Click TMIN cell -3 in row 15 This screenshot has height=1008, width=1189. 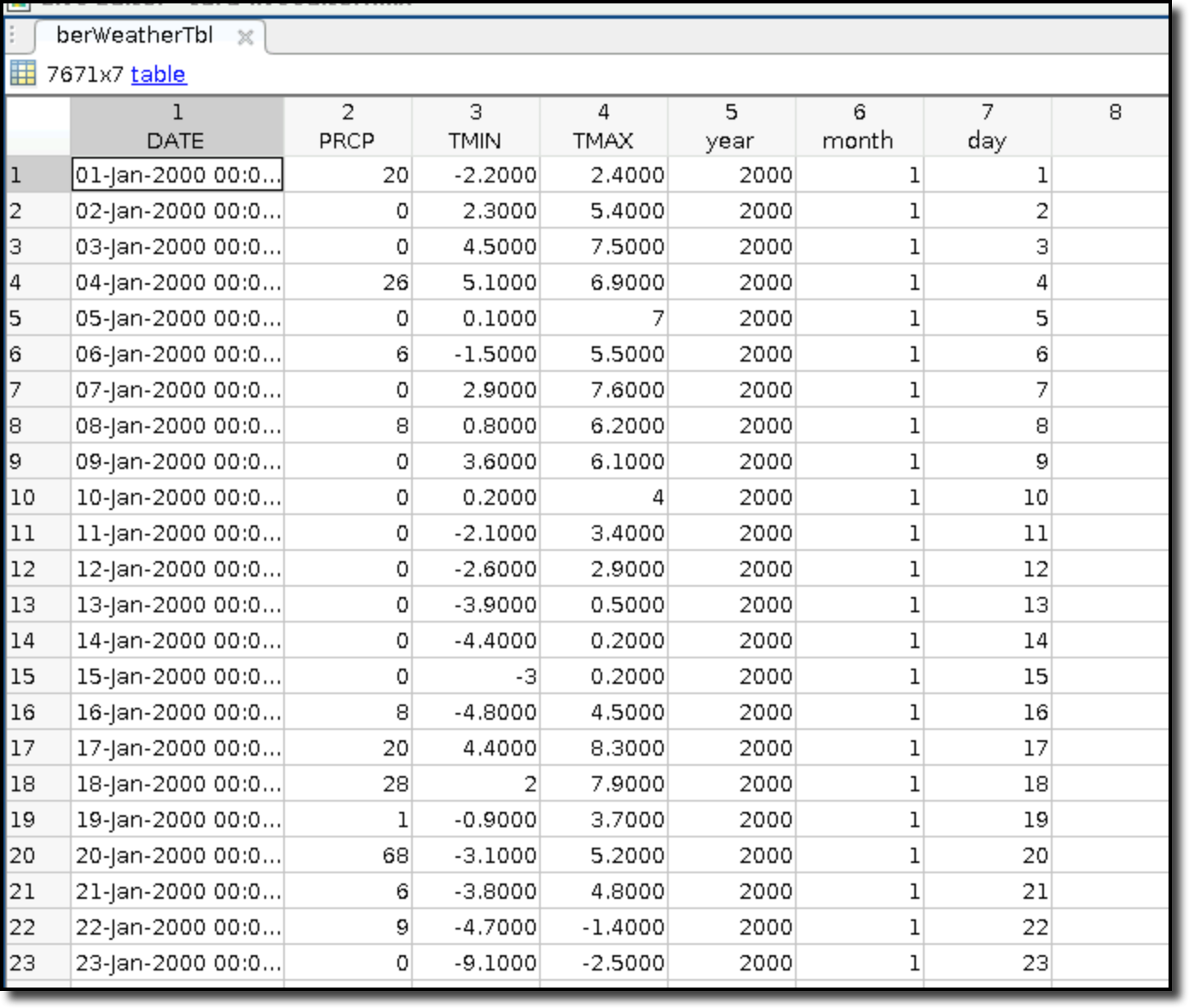[x=476, y=676]
